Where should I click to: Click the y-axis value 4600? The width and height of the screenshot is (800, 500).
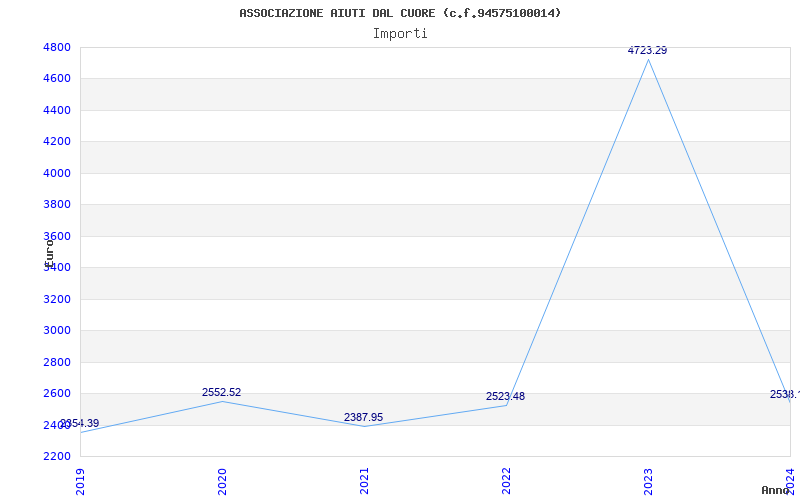point(56,79)
